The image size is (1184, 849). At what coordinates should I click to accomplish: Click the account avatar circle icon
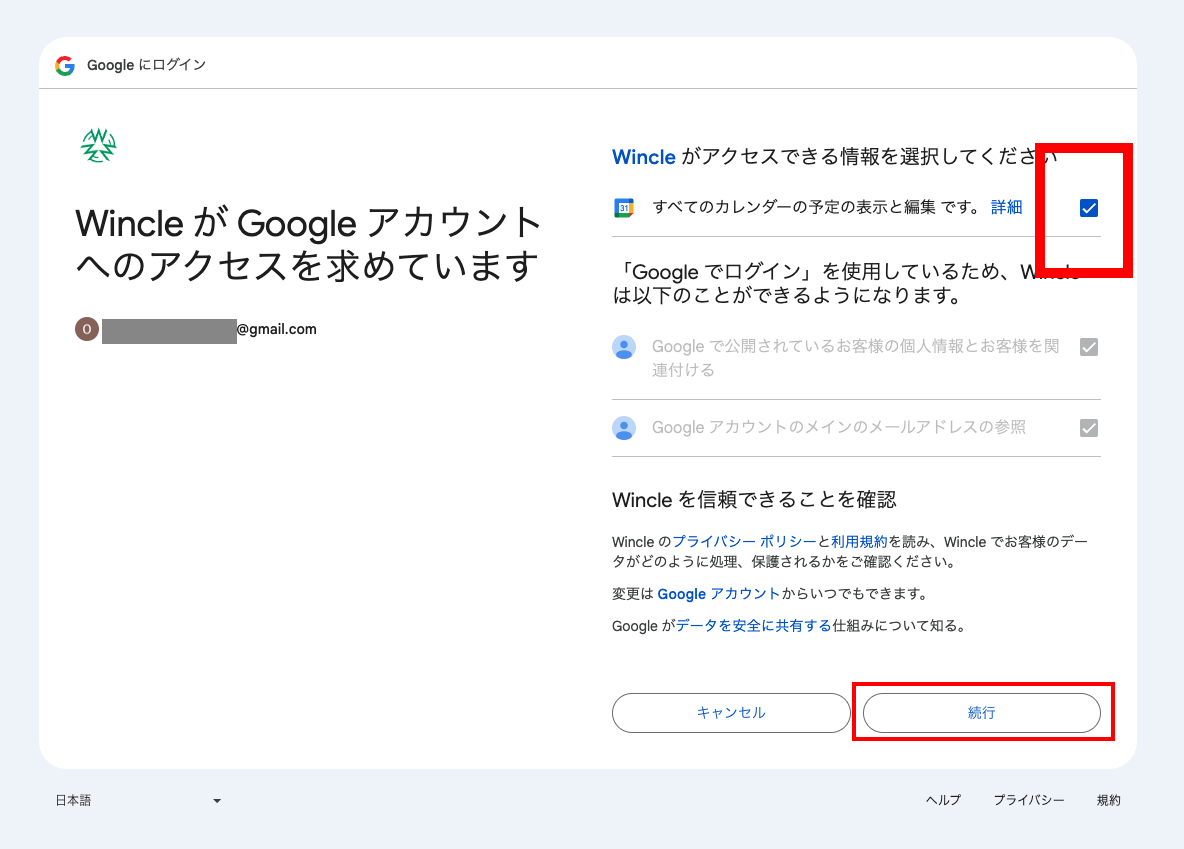(x=86, y=329)
